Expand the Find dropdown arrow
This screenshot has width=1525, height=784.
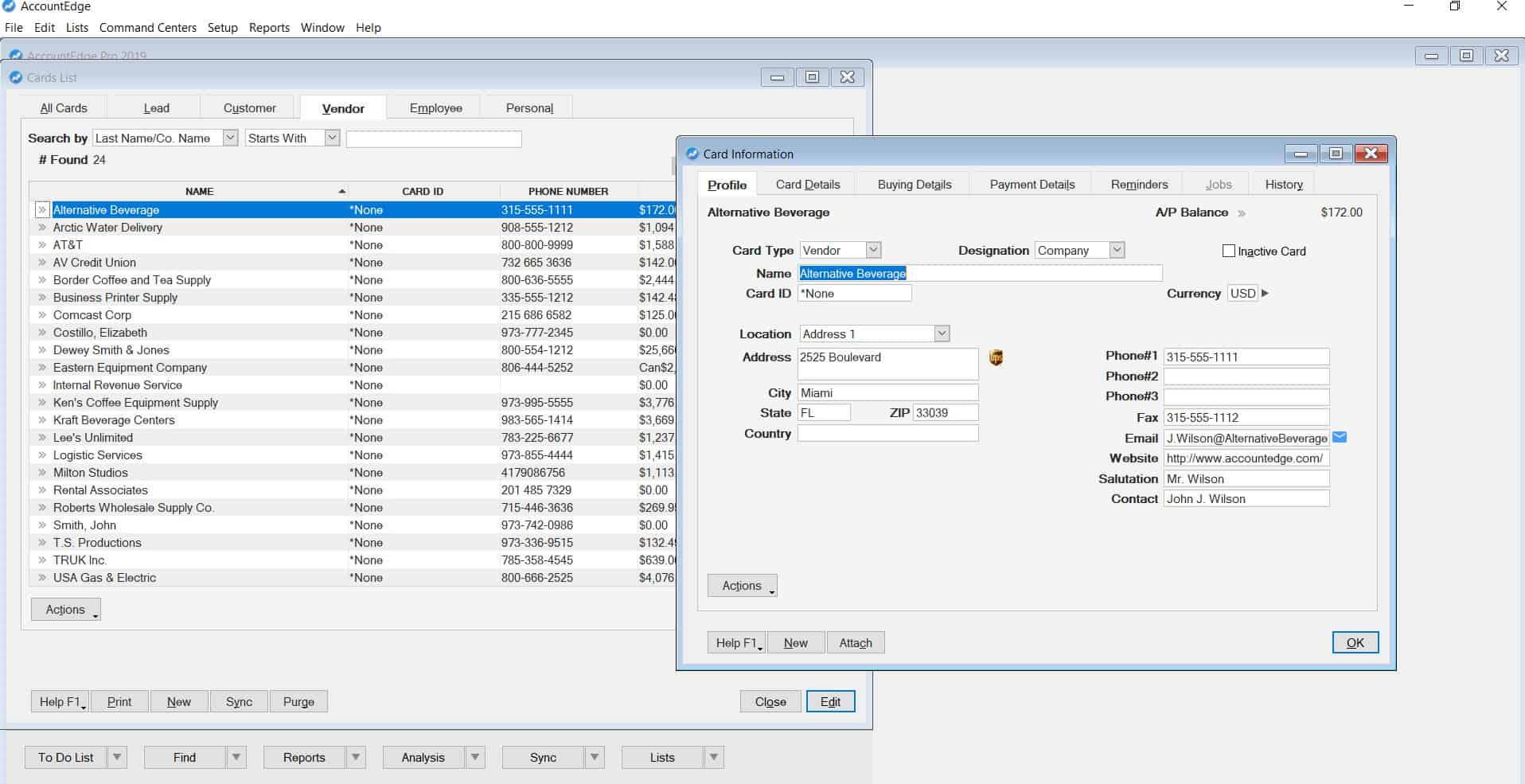236,757
